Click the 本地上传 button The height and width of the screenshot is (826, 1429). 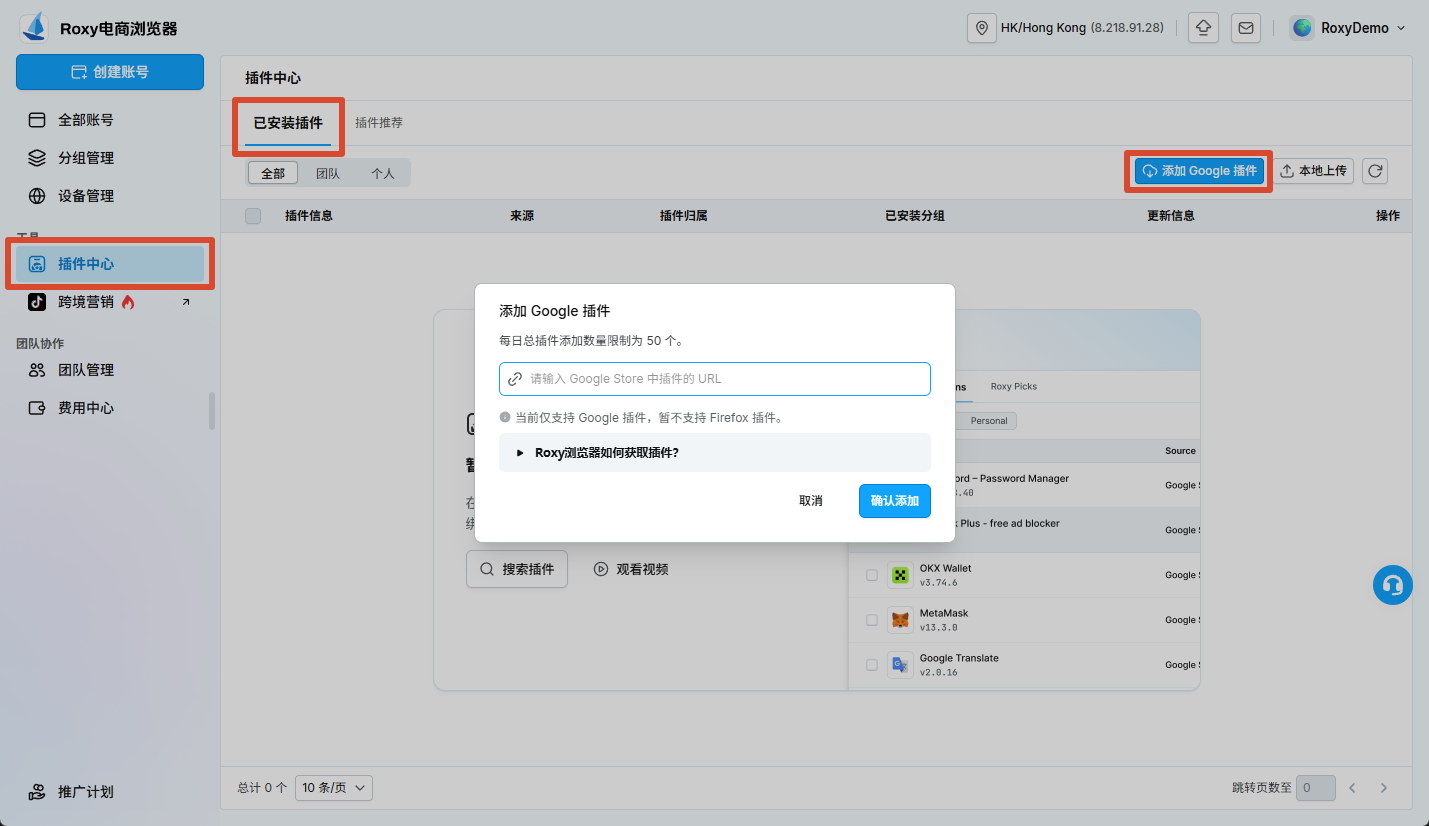pos(1313,171)
